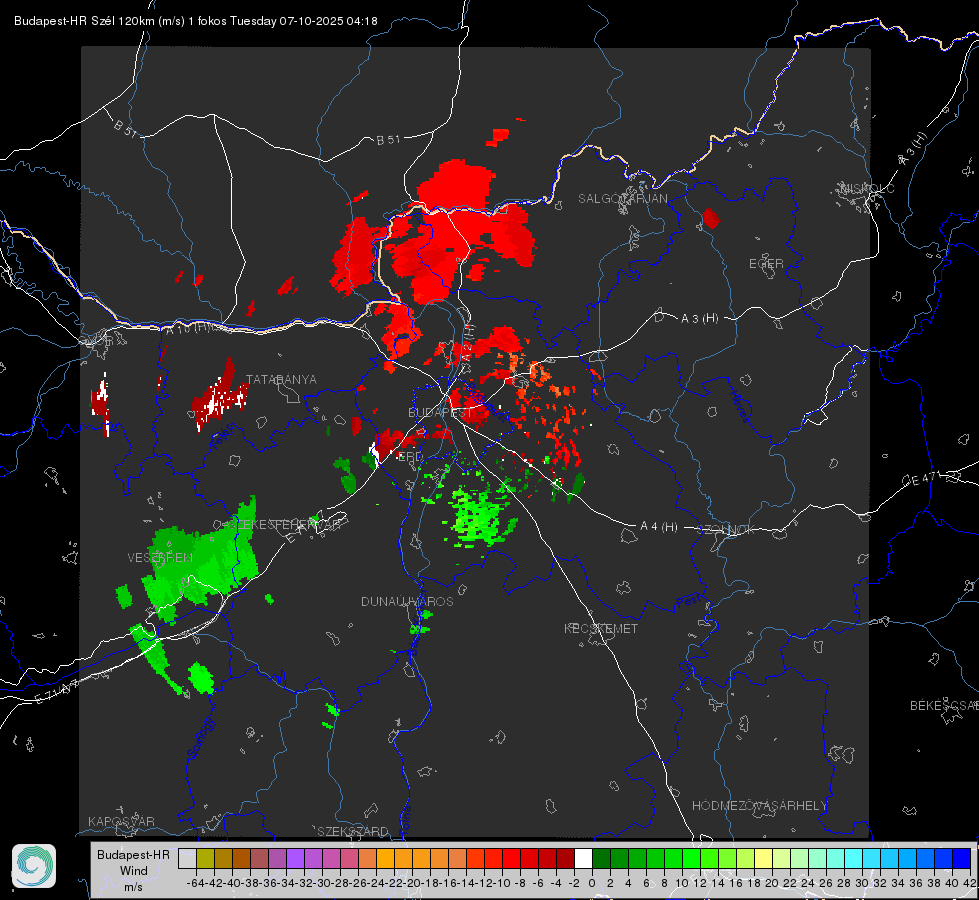Click the teal swirl logo icon
This screenshot has width=979, height=900.
coord(34,866)
